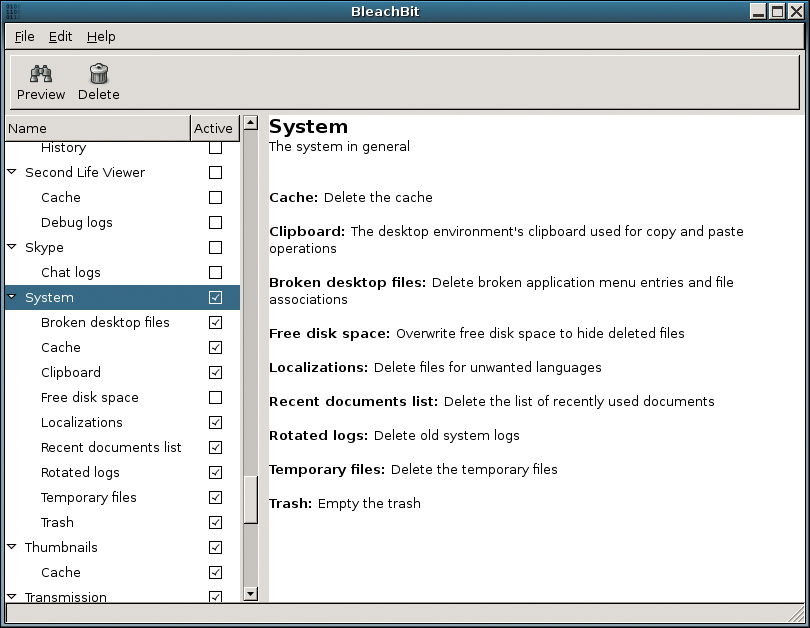Select the Second Life Viewer row
810x628 pixels.
(122, 172)
